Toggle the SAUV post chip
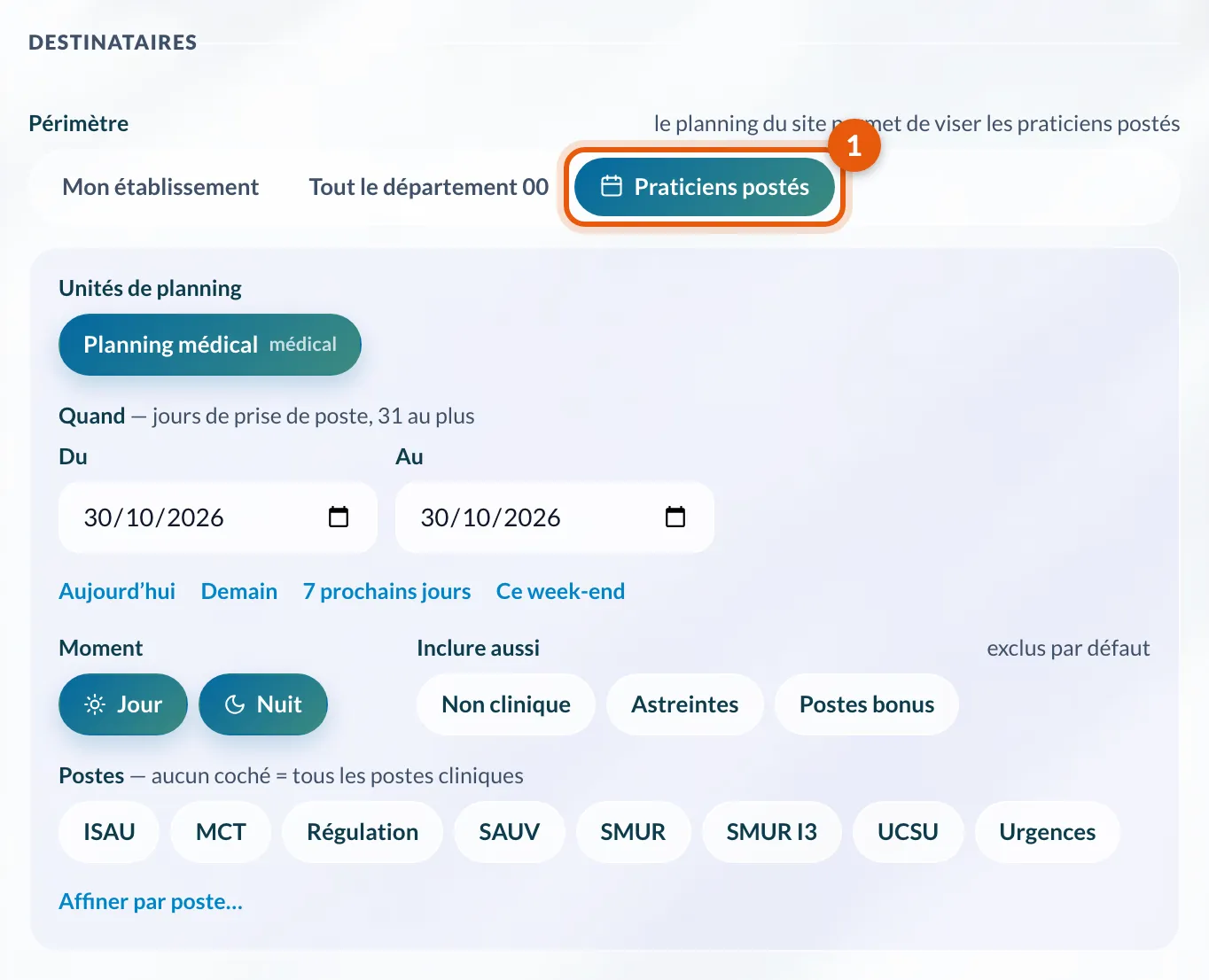The height and width of the screenshot is (980, 1209). pos(510,832)
